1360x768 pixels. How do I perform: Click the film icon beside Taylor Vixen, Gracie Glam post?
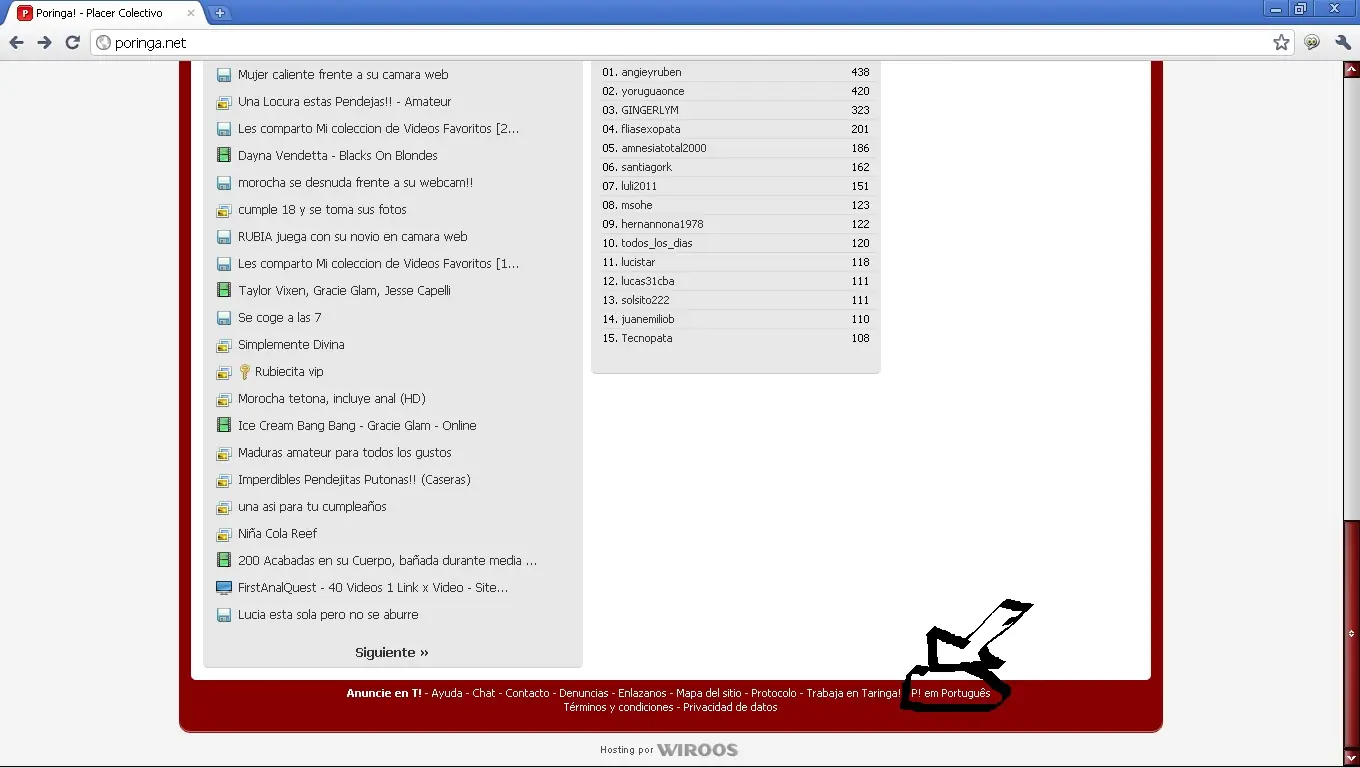tap(224, 291)
